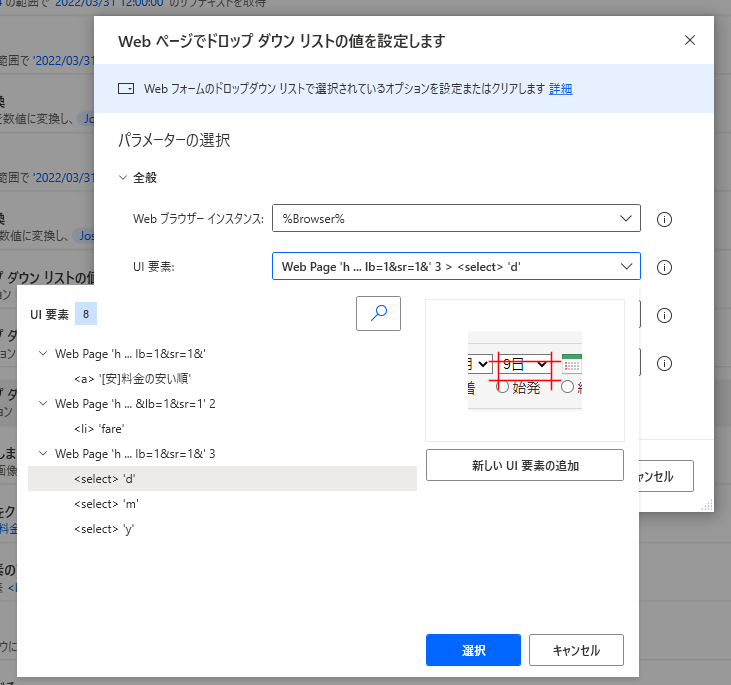Select the <a> '[安]料金の安い順' element
The image size is (731, 685).
(x=132, y=379)
